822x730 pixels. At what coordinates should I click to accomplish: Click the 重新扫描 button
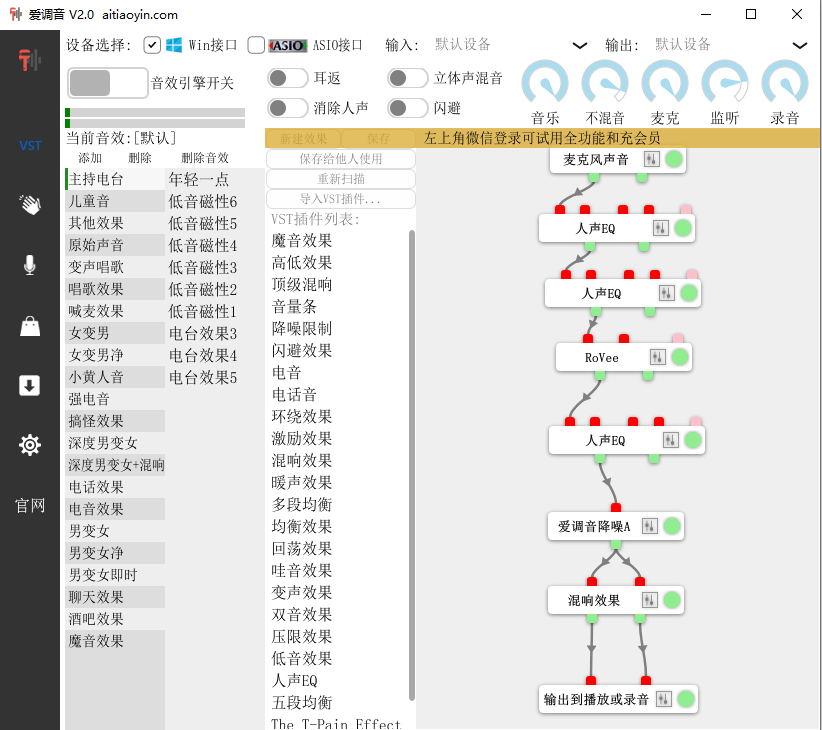(x=341, y=179)
